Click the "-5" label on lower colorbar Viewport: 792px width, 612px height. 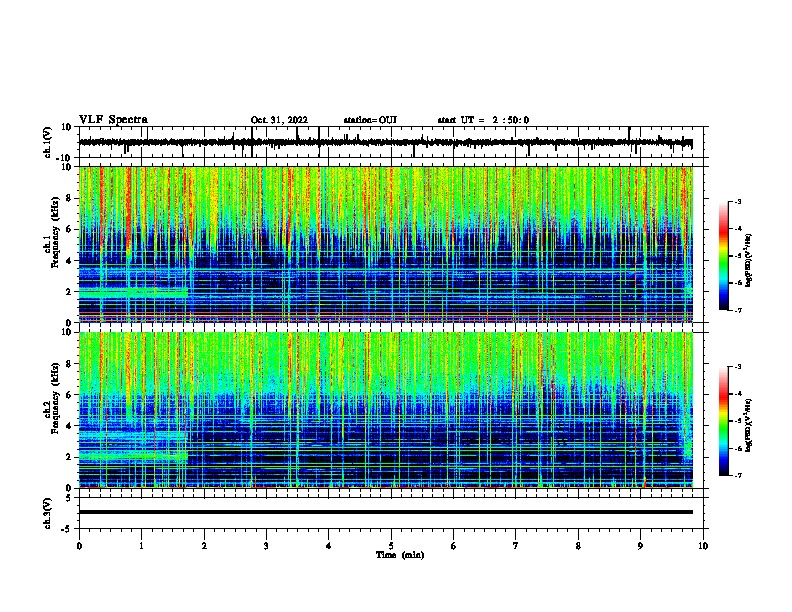click(x=737, y=421)
